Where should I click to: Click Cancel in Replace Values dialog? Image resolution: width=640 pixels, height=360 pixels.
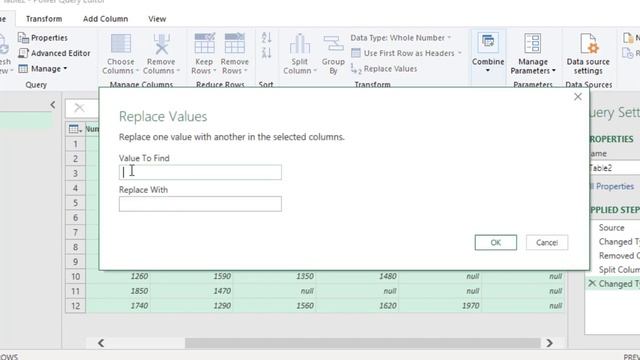coord(547,242)
